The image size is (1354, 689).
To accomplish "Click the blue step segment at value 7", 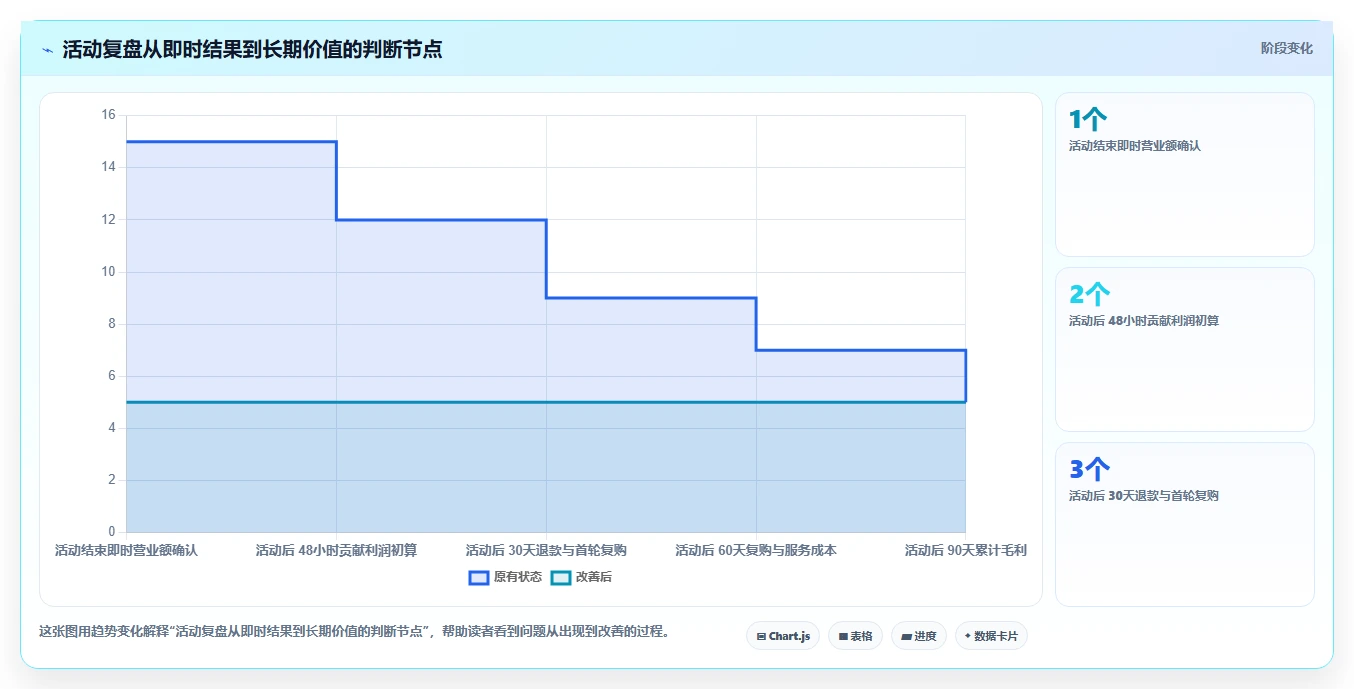I will click(861, 350).
